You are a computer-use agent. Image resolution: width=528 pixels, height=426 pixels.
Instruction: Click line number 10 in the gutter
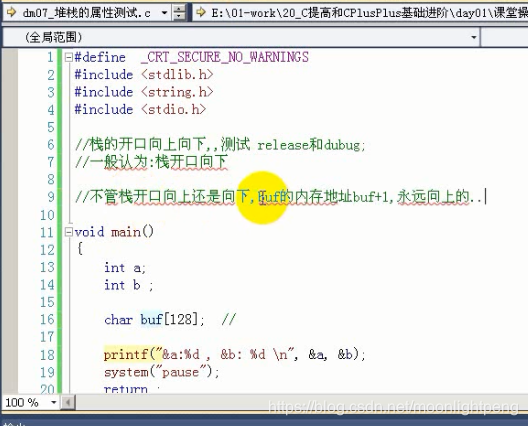(x=47, y=215)
